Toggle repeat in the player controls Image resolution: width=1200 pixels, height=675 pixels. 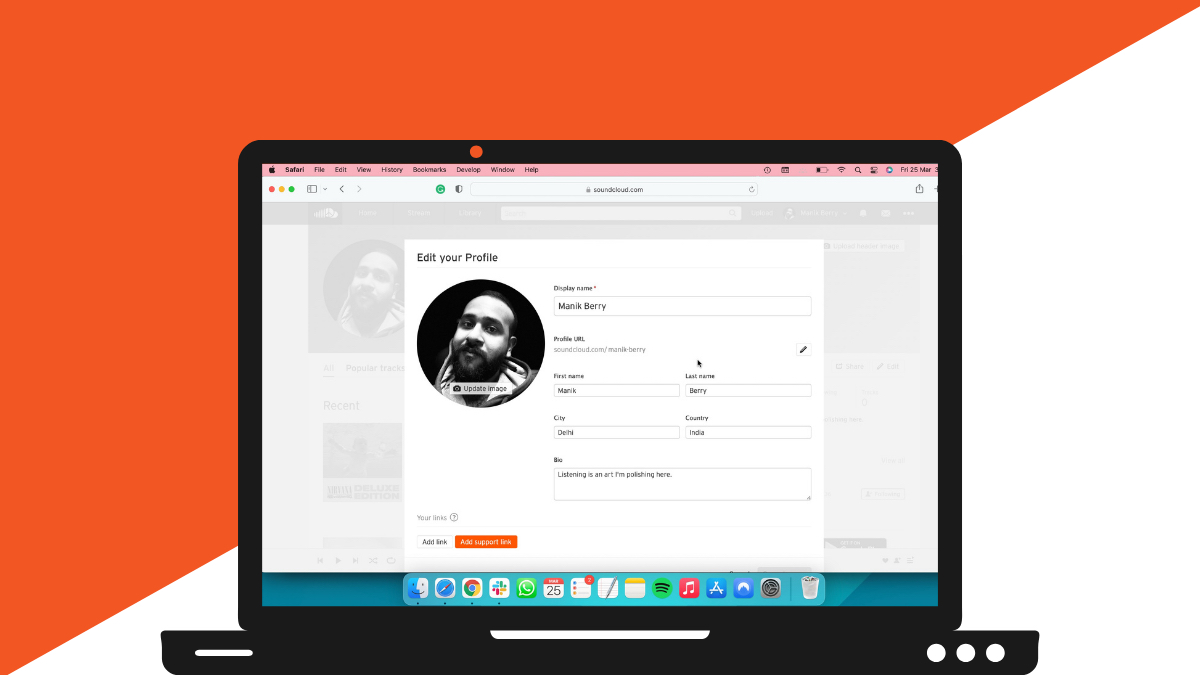point(391,560)
